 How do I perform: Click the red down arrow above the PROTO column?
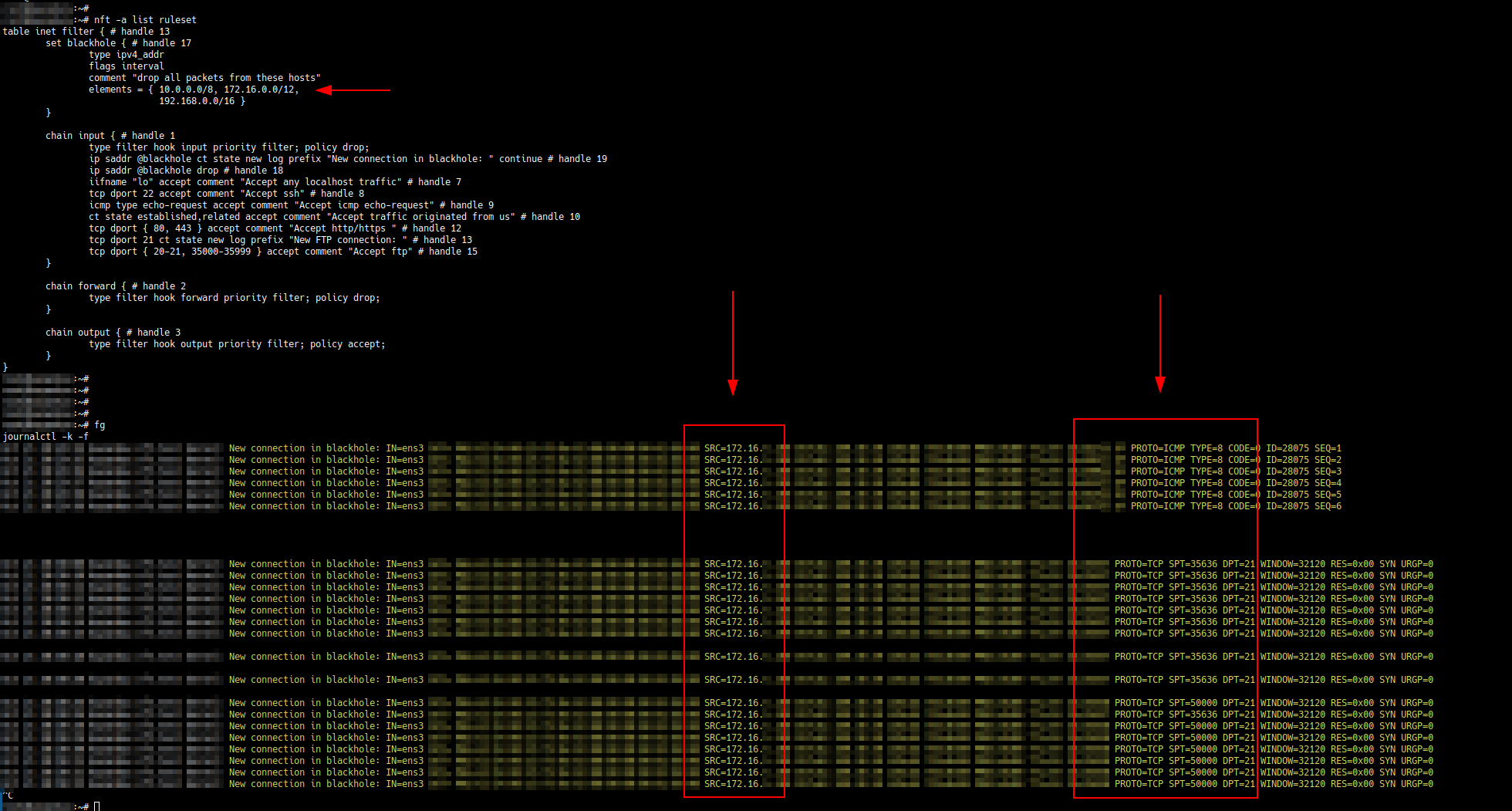click(x=1159, y=343)
